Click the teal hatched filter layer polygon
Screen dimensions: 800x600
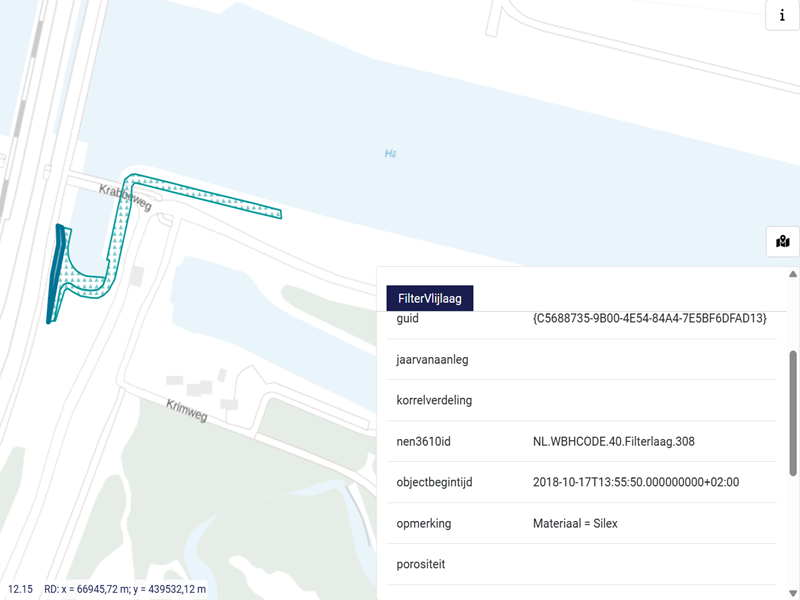pos(200,195)
